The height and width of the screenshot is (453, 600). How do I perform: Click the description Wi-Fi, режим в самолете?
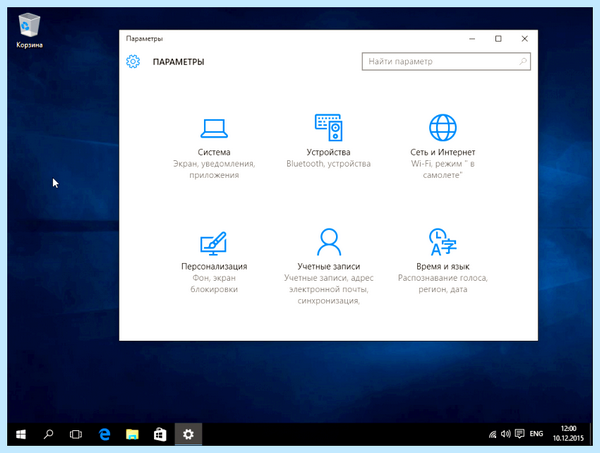coord(443,169)
